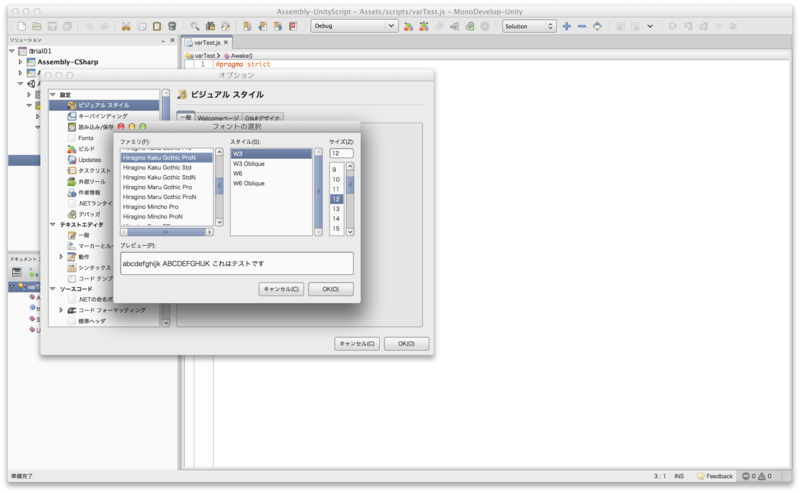Close the Solution pad with its x icon
This screenshot has width=800, height=493.
172,40
